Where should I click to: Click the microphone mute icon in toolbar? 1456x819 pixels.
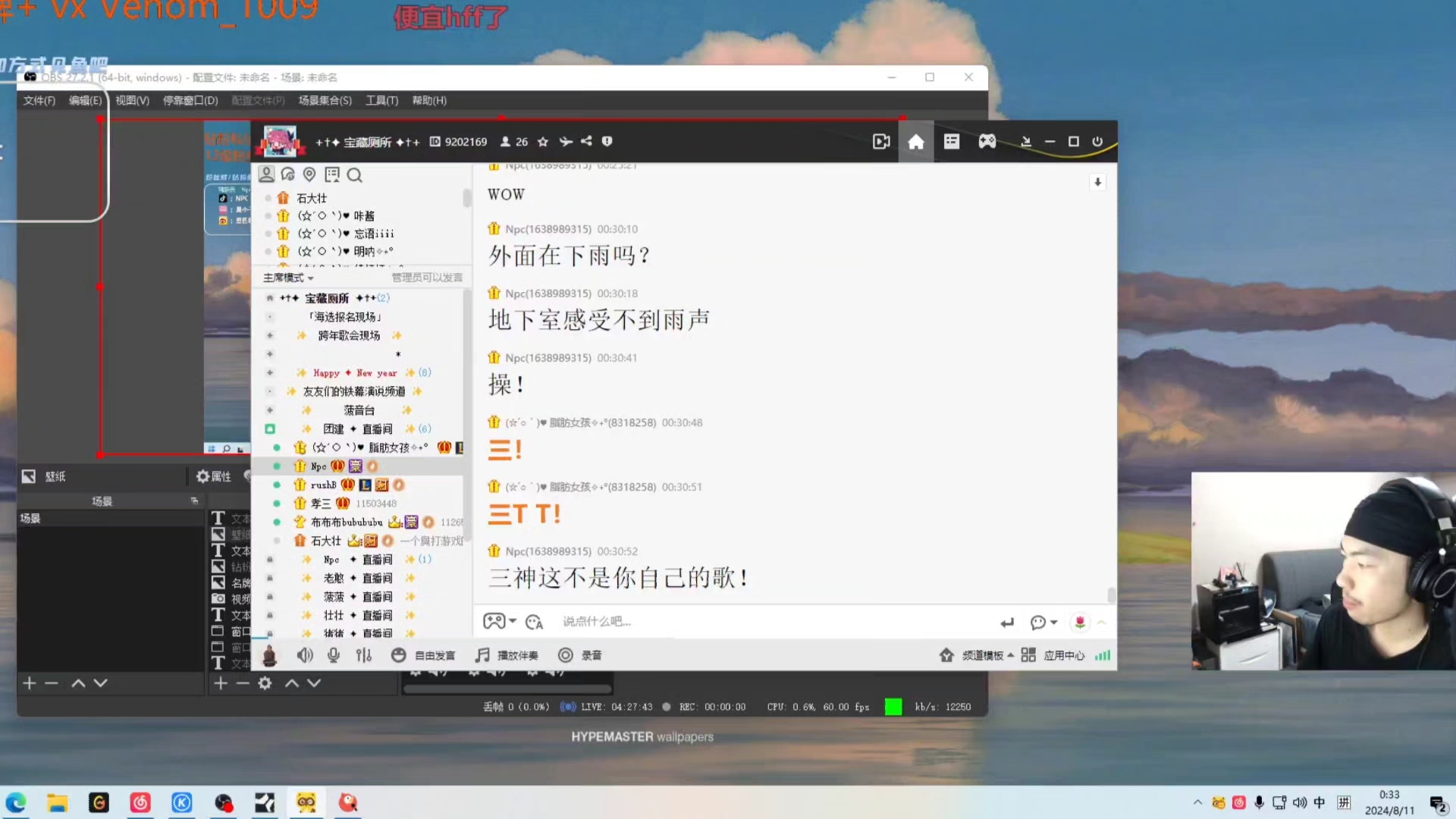(x=334, y=655)
